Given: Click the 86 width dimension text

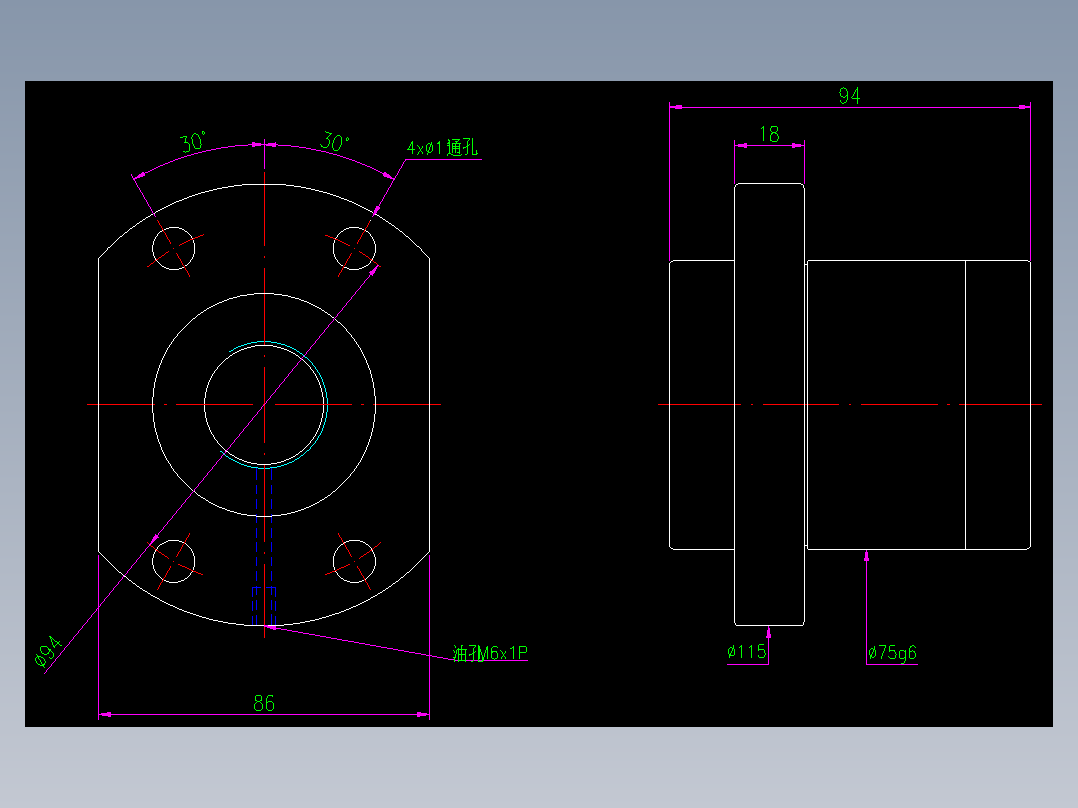Looking at the screenshot, I should pyautogui.click(x=264, y=703).
